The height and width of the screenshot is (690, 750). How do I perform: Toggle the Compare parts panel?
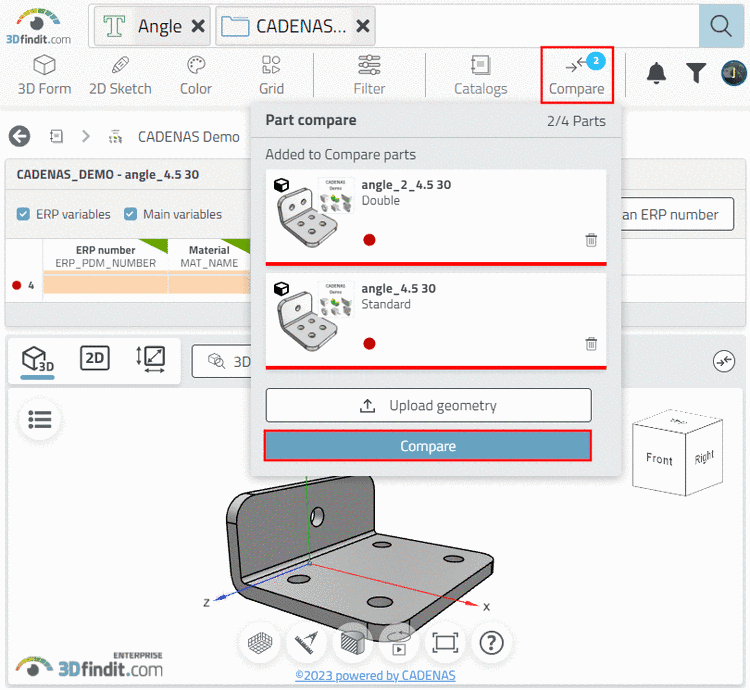click(x=577, y=75)
